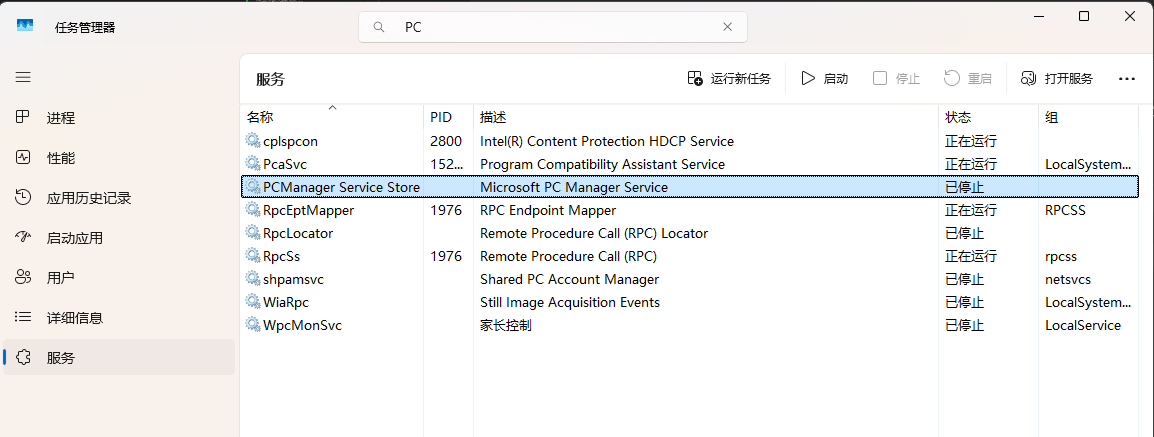Click 运行新任务 (Run new task) button

[x=729, y=79]
